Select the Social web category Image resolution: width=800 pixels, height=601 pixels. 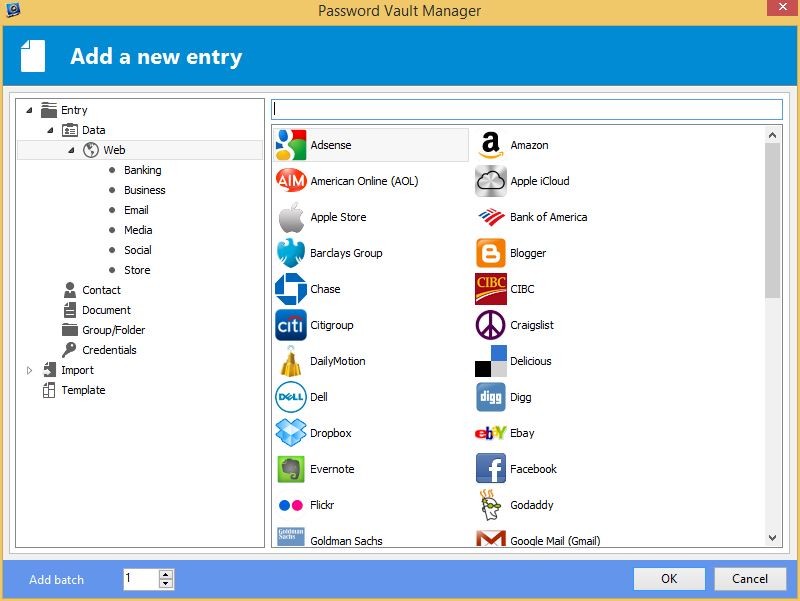(x=138, y=250)
